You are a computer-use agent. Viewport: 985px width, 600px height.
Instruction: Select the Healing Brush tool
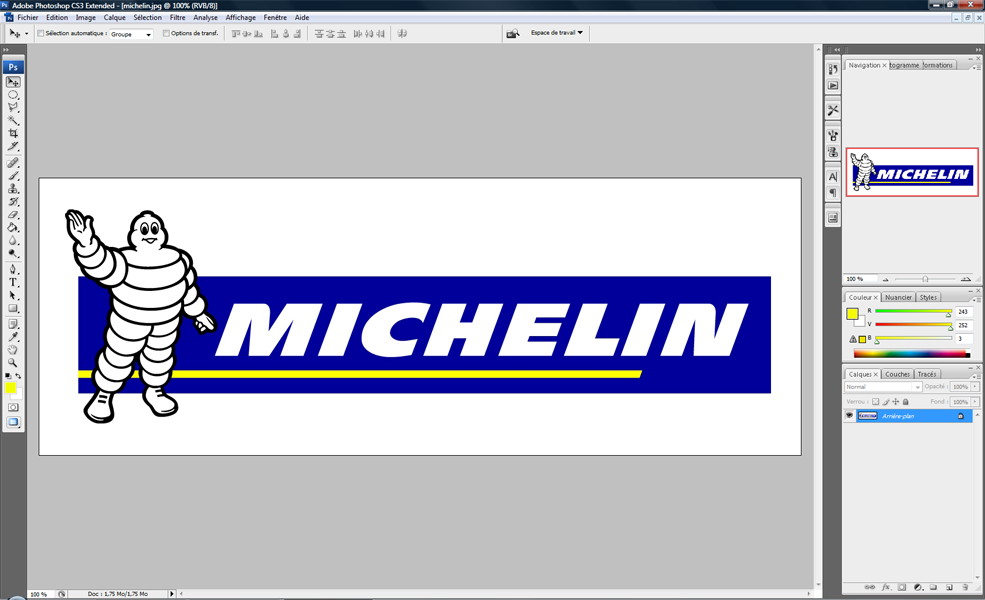tap(13, 163)
